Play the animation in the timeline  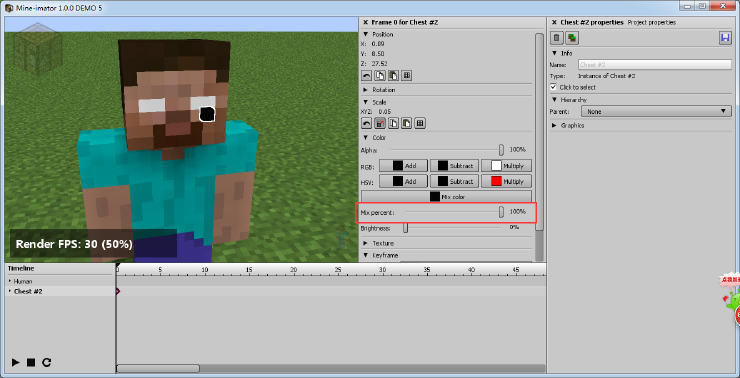(16, 362)
